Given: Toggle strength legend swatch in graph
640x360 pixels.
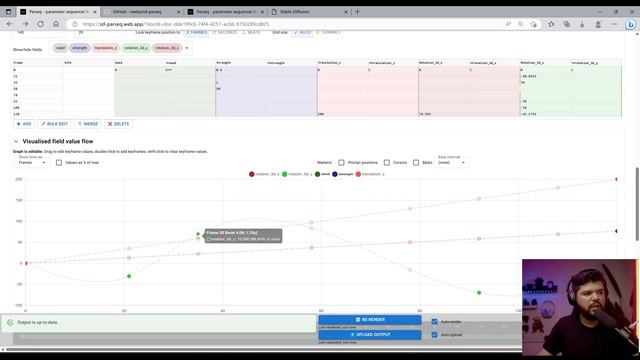Looking at the screenshot, I should (335, 174).
